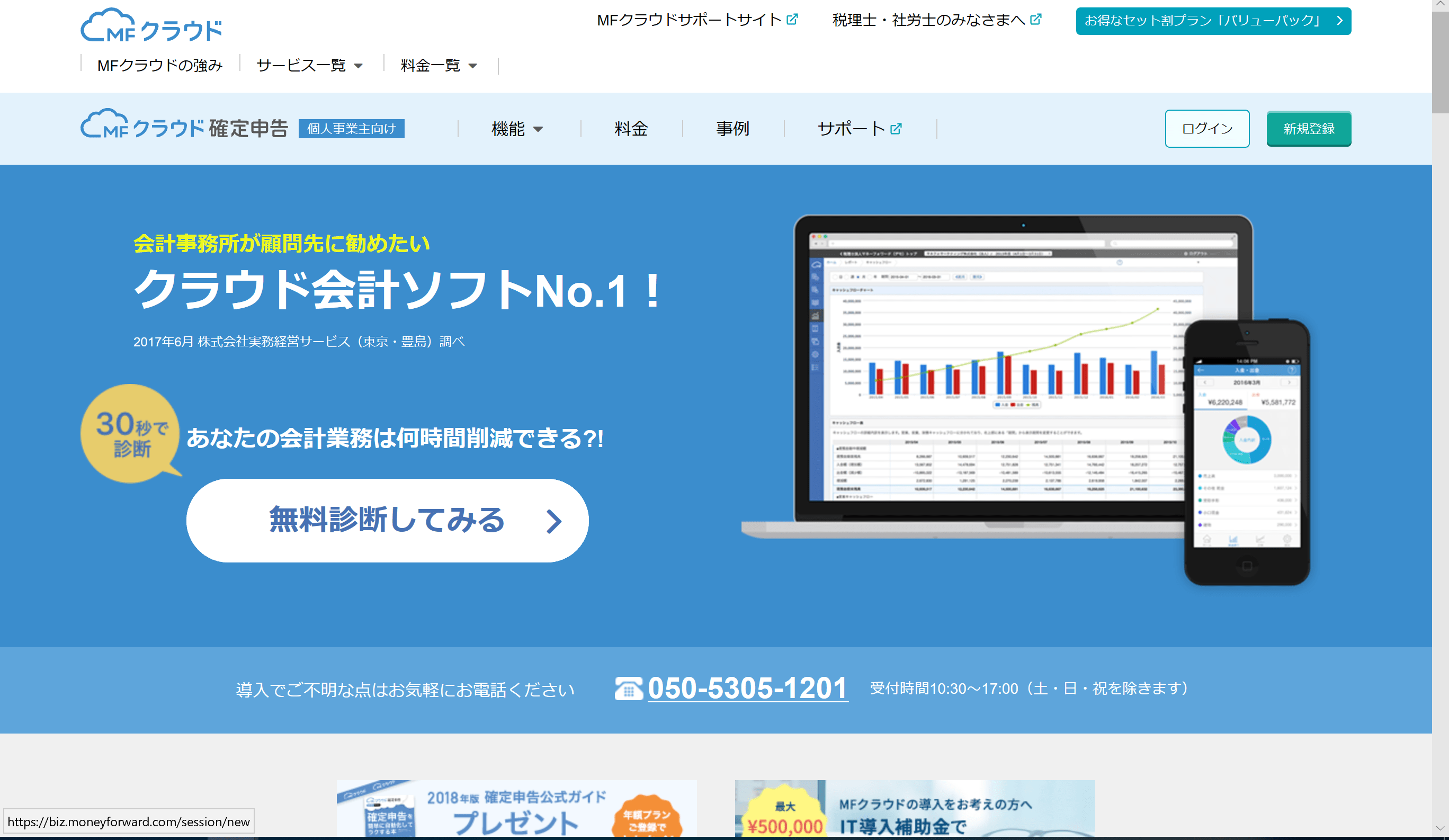Open the 料金 menu item

tap(631, 129)
